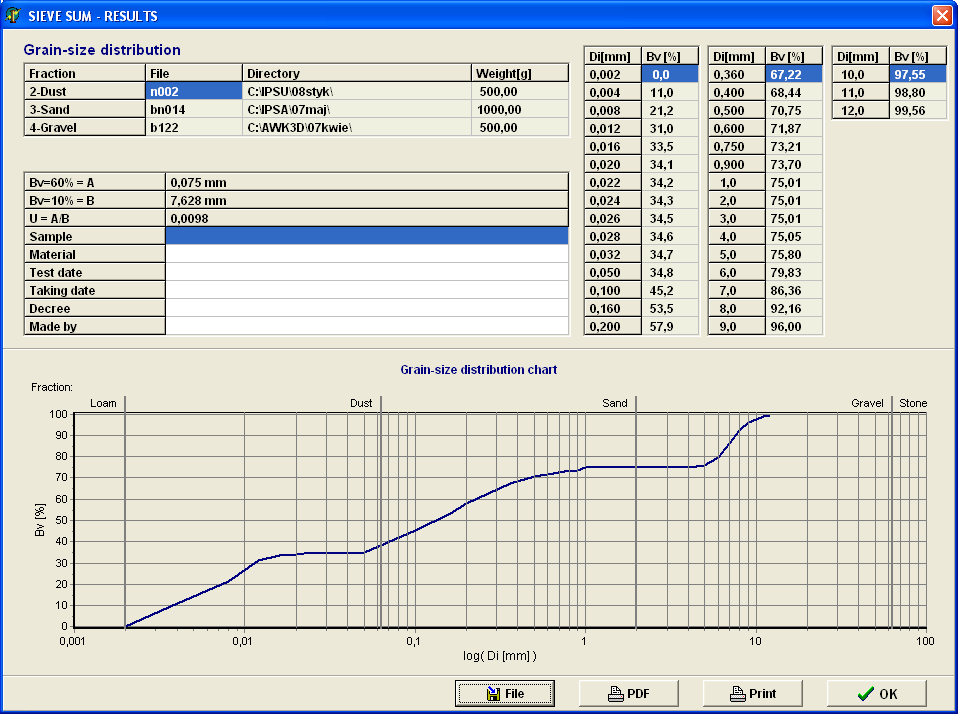958x714 pixels.
Task: Click the 'Fraction' column header
Action: pyautogui.click(x=84, y=73)
